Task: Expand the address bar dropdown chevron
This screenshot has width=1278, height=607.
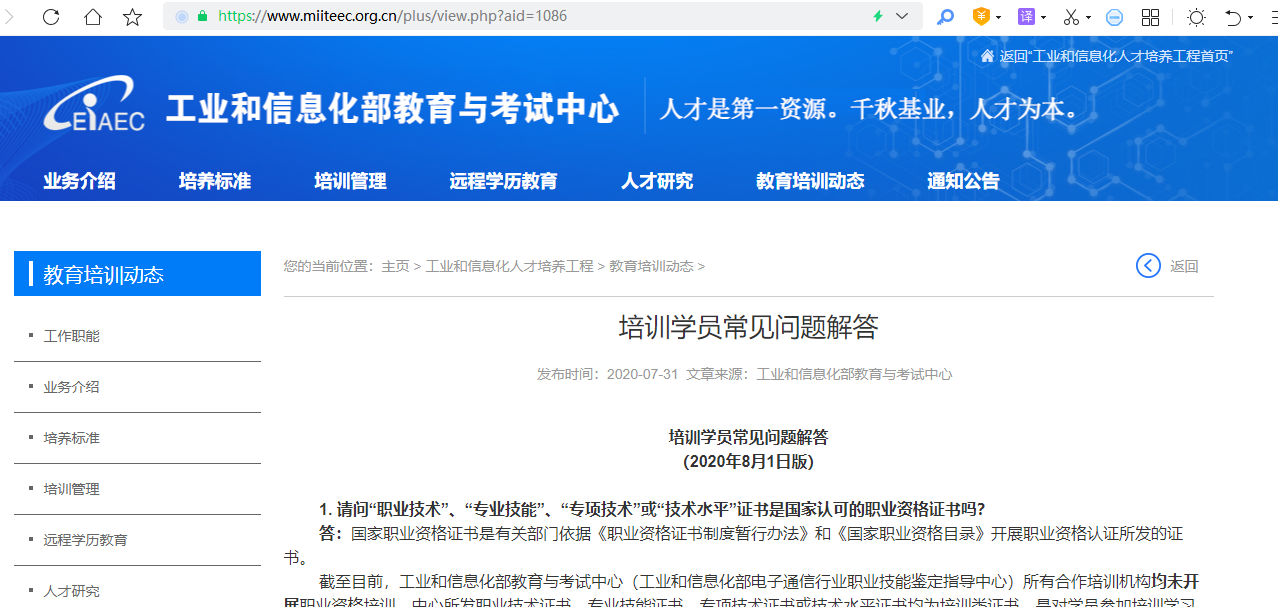Action: [902, 17]
